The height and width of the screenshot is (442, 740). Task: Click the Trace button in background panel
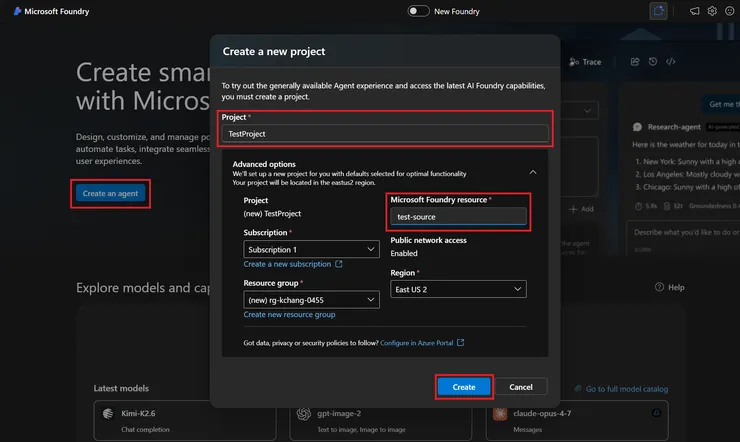585,62
